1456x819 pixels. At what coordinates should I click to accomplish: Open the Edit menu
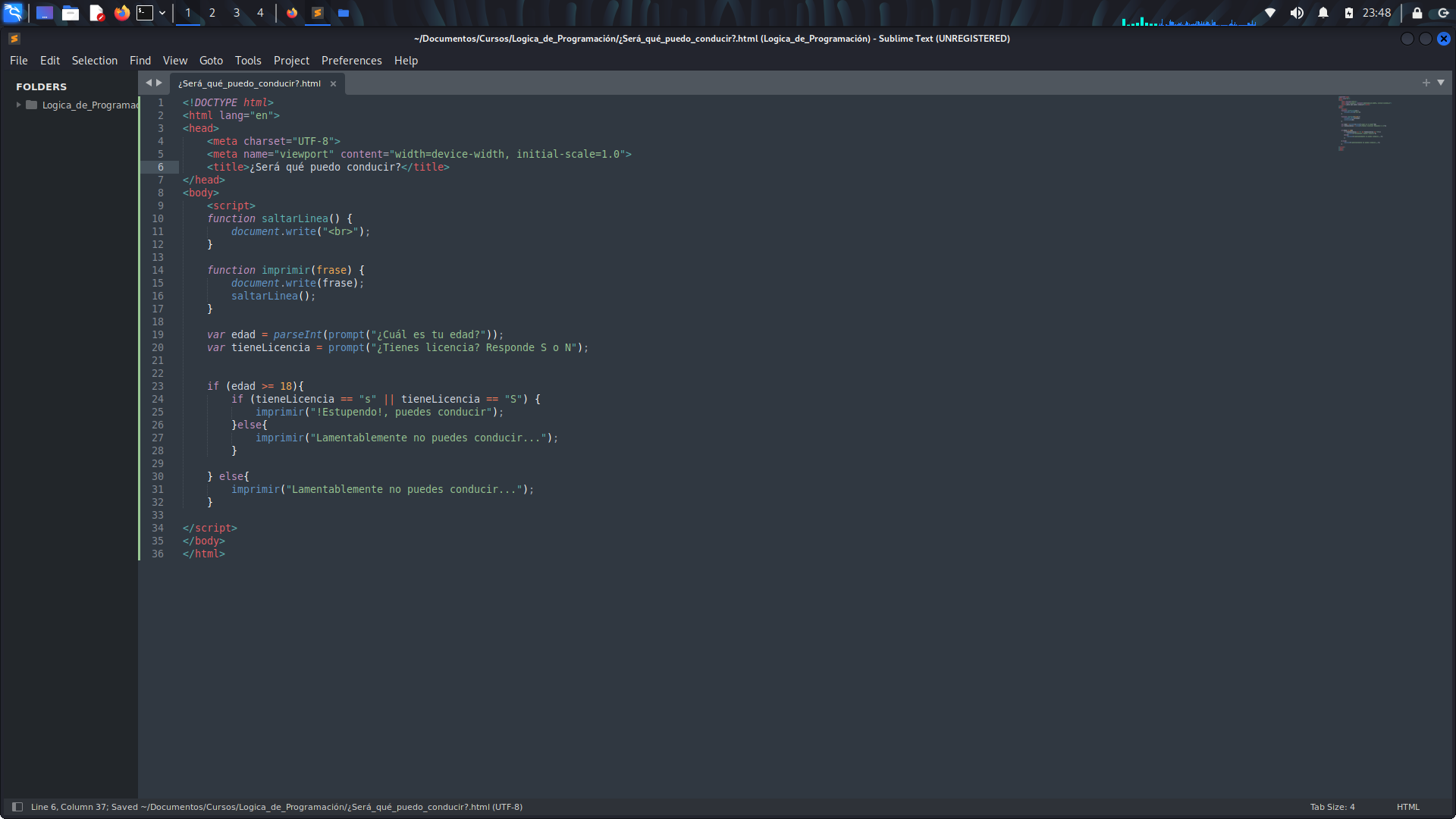coord(50,61)
